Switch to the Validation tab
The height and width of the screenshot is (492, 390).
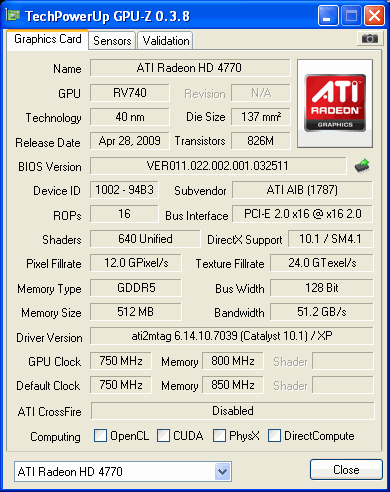pyautogui.click(x=166, y=41)
